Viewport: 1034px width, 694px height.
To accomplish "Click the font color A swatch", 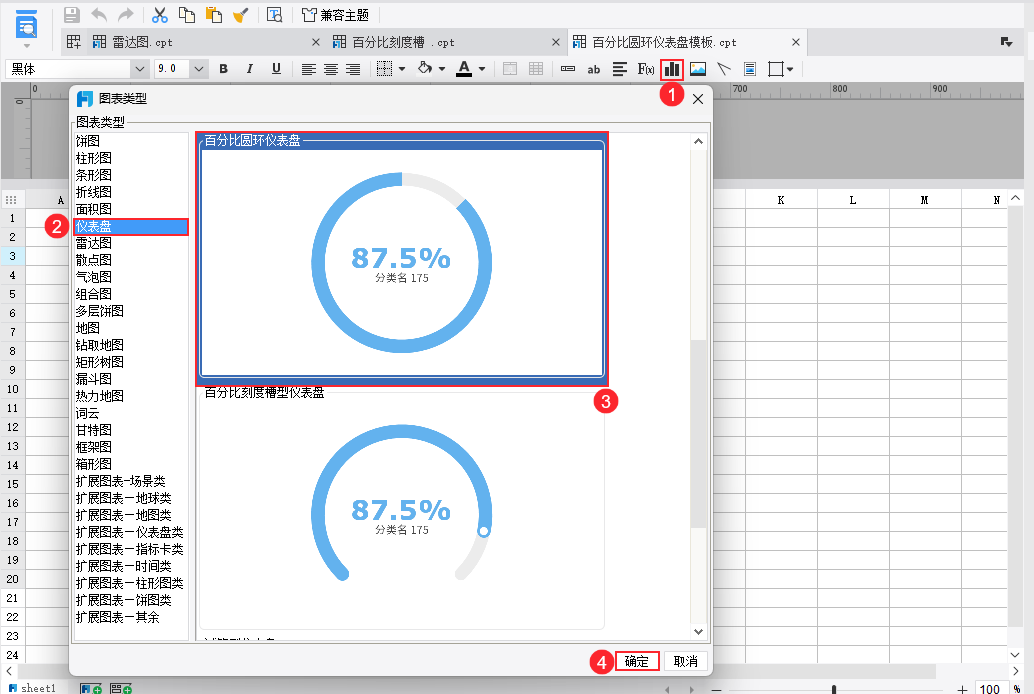I will pyautogui.click(x=464, y=69).
